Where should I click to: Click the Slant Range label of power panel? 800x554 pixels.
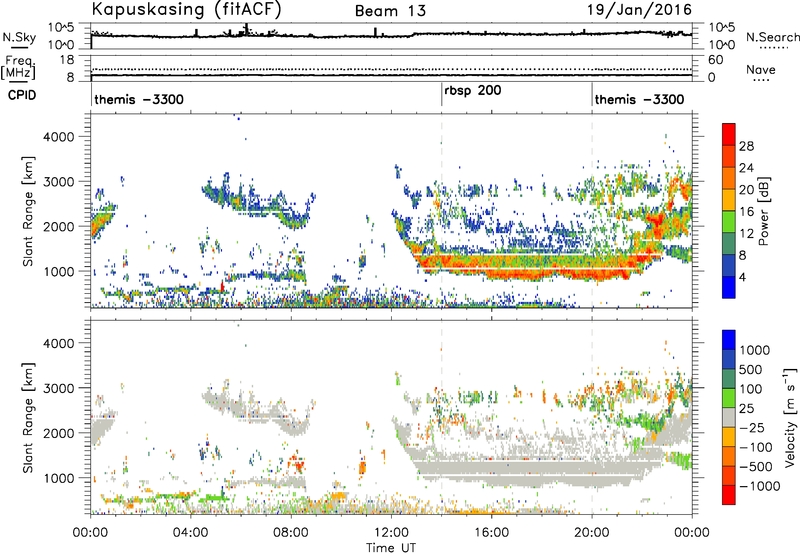click(28, 211)
